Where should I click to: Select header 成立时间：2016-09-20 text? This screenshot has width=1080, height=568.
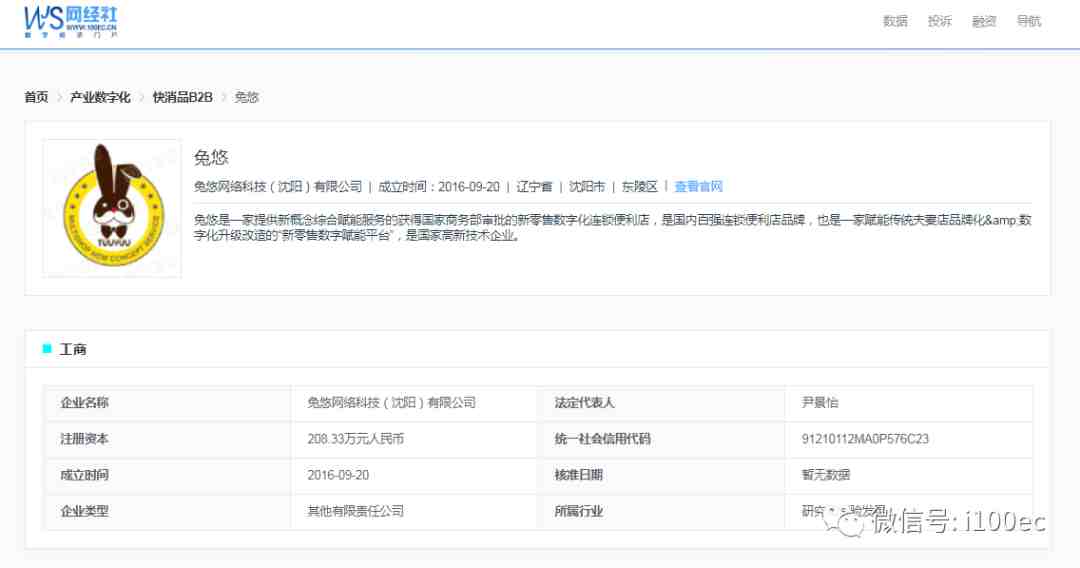(439, 187)
